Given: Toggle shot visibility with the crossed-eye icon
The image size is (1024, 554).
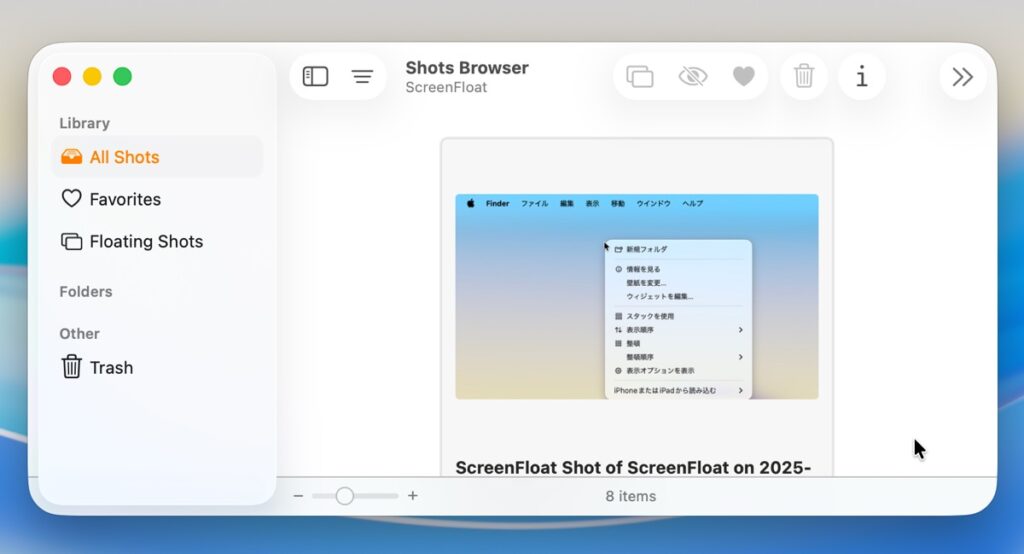Looking at the screenshot, I should pos(692,77).
